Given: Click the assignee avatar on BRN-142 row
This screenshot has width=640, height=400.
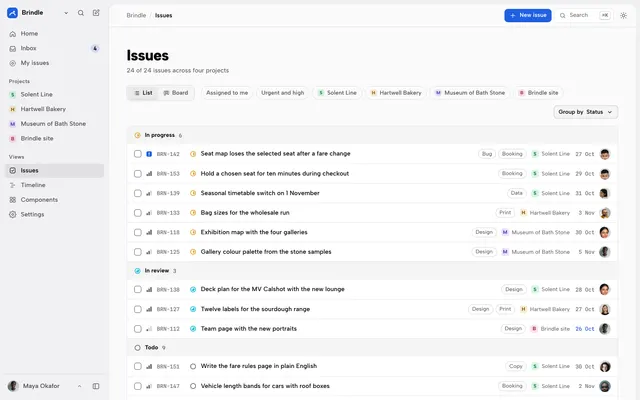Looking at the screenshot, I should tap(604, 154).
